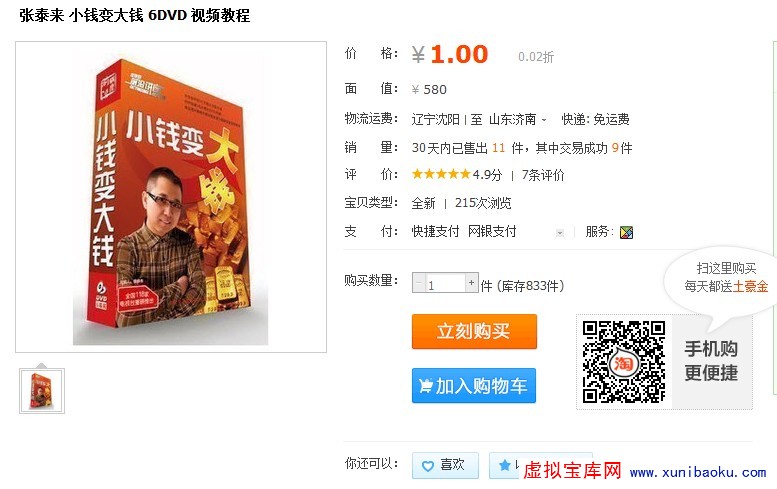Click the star favorite icon
This screenshot has height=489, width=777.
pos(504,465)
